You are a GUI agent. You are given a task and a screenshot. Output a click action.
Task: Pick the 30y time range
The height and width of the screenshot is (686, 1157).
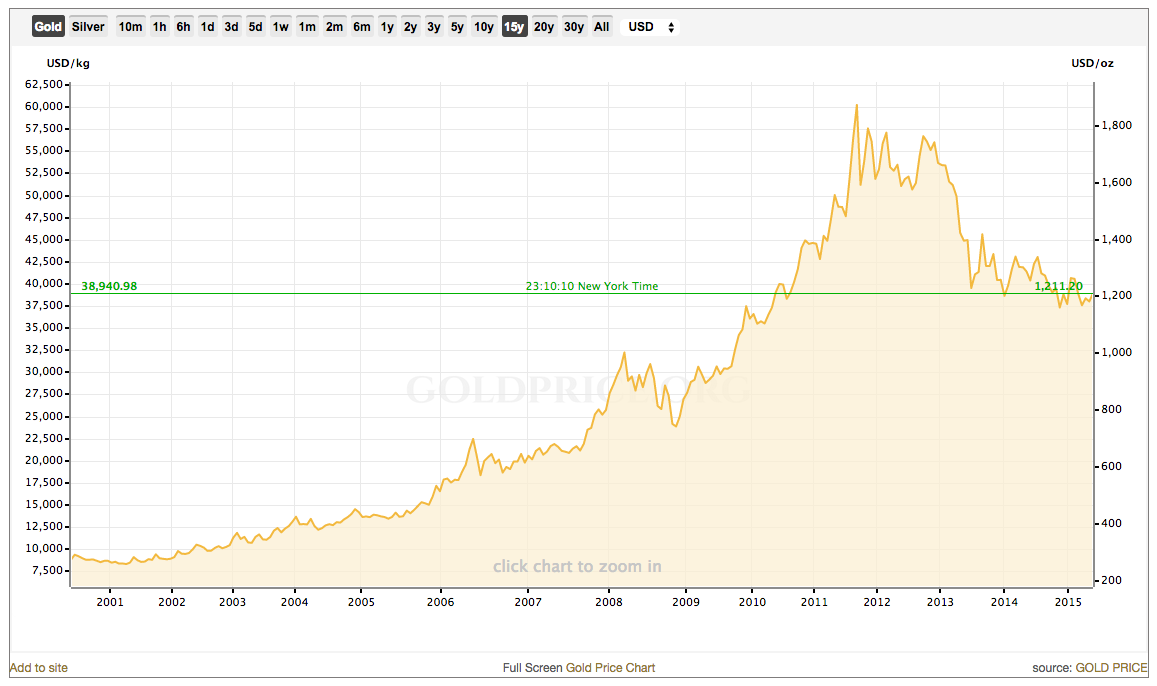pos(574,27)
